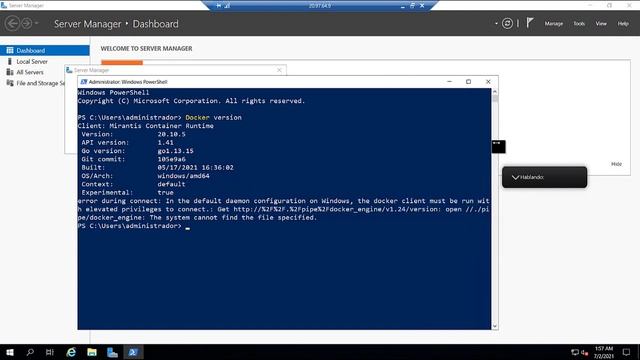Minimize the PowerShell window
The height and width of the screenshot is (360, 640).
coord(449,82)
